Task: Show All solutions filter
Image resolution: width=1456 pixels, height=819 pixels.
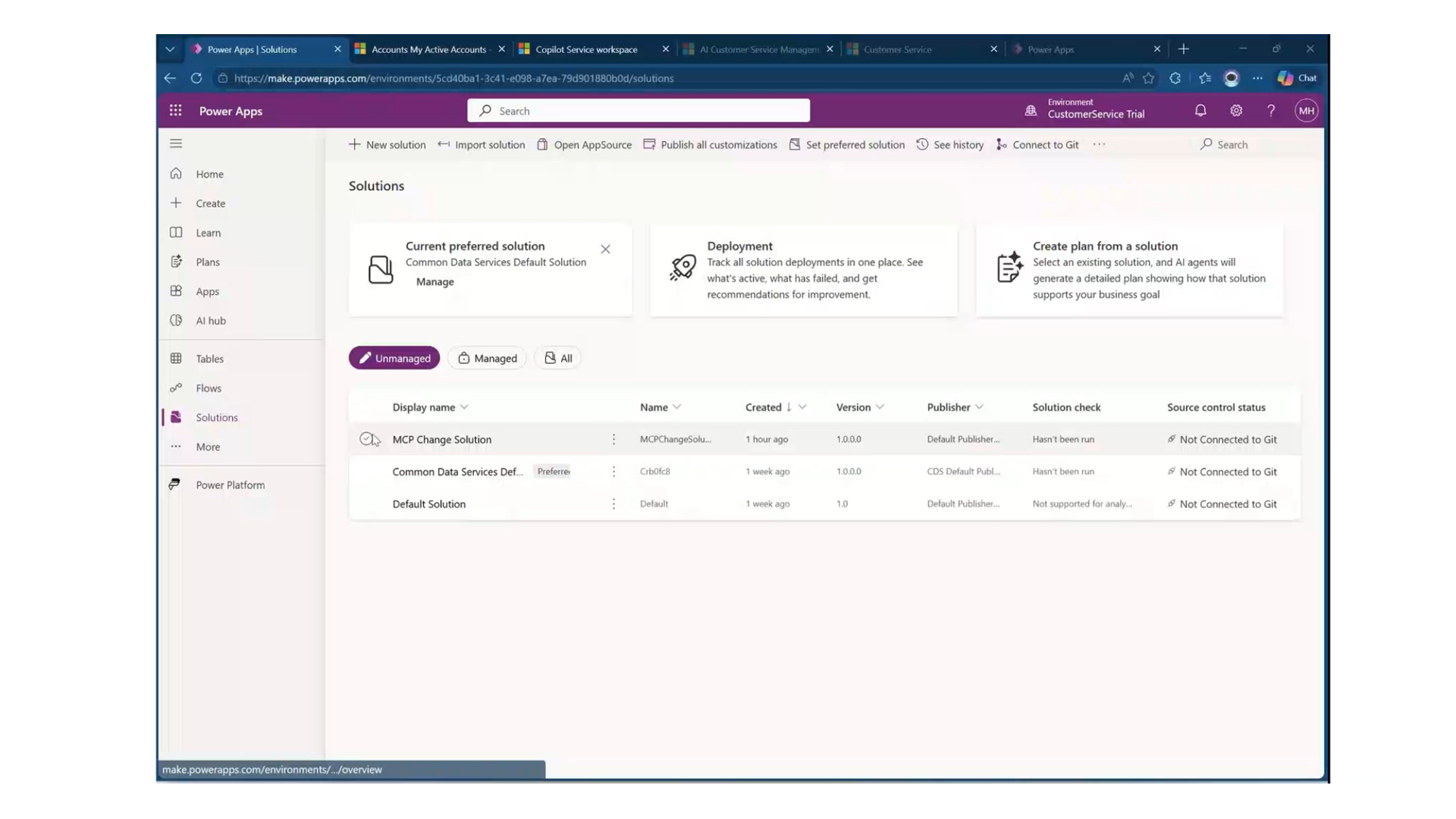Action: 558,358
